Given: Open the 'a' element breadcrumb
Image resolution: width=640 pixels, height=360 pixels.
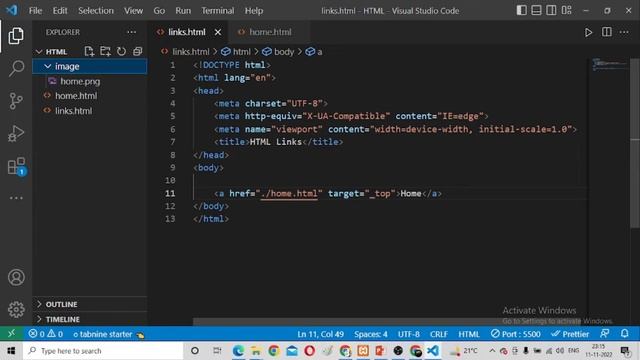Looking at the screenshot, I should [x=314, y=52].
